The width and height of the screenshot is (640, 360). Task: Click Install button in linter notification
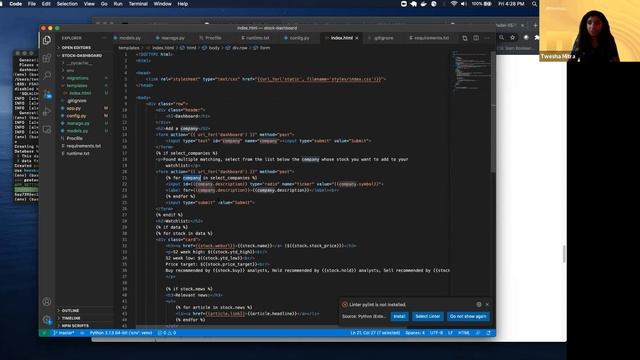click(x=399, y=316)
